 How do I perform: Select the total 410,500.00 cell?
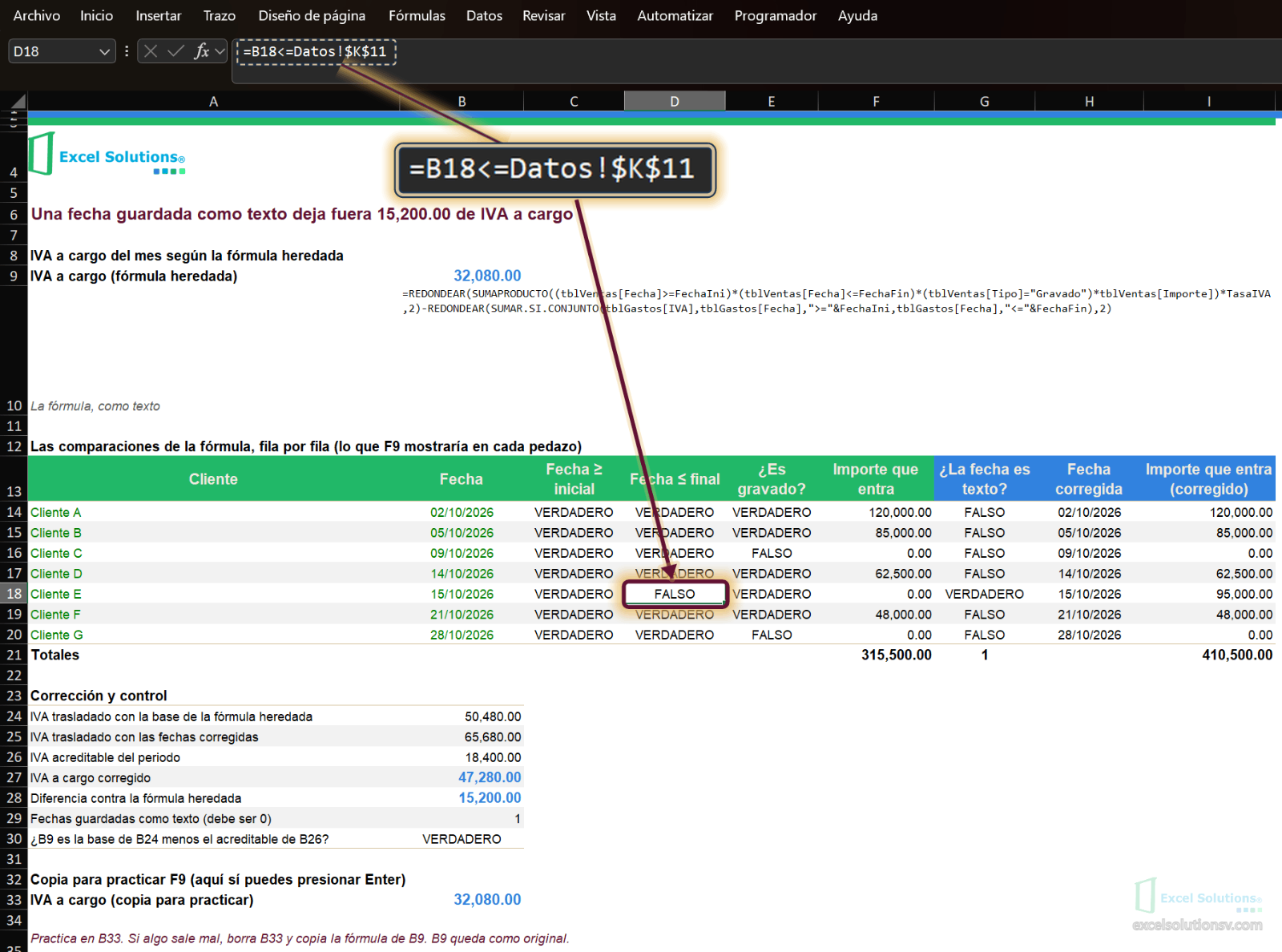click(x=1209, y=655)
